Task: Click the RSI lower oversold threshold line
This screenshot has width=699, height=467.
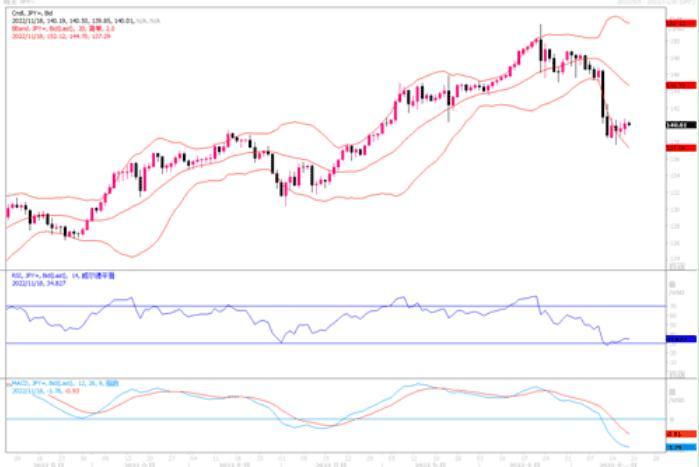Action: point(300,343)
